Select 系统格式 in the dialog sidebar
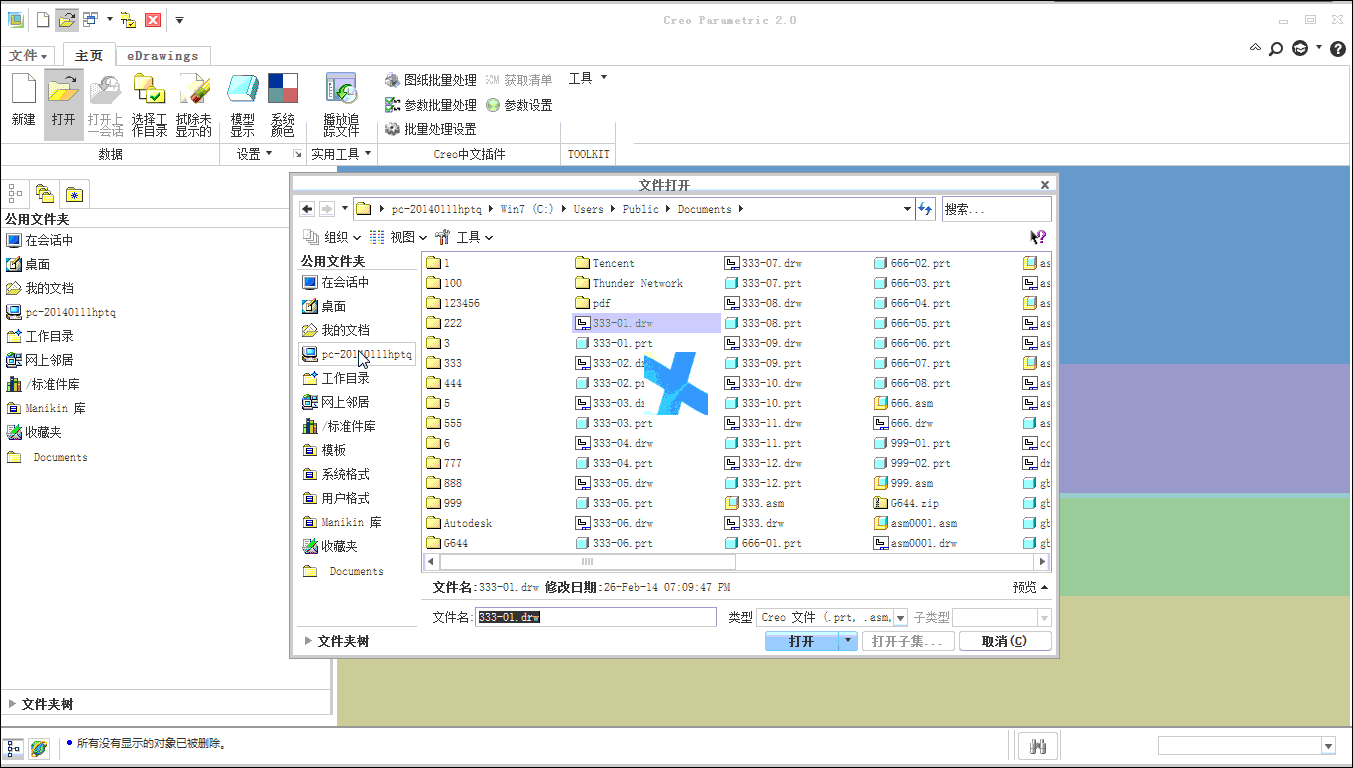The height and width of the screenshot is (768, 1353). (x=337, y=474)
